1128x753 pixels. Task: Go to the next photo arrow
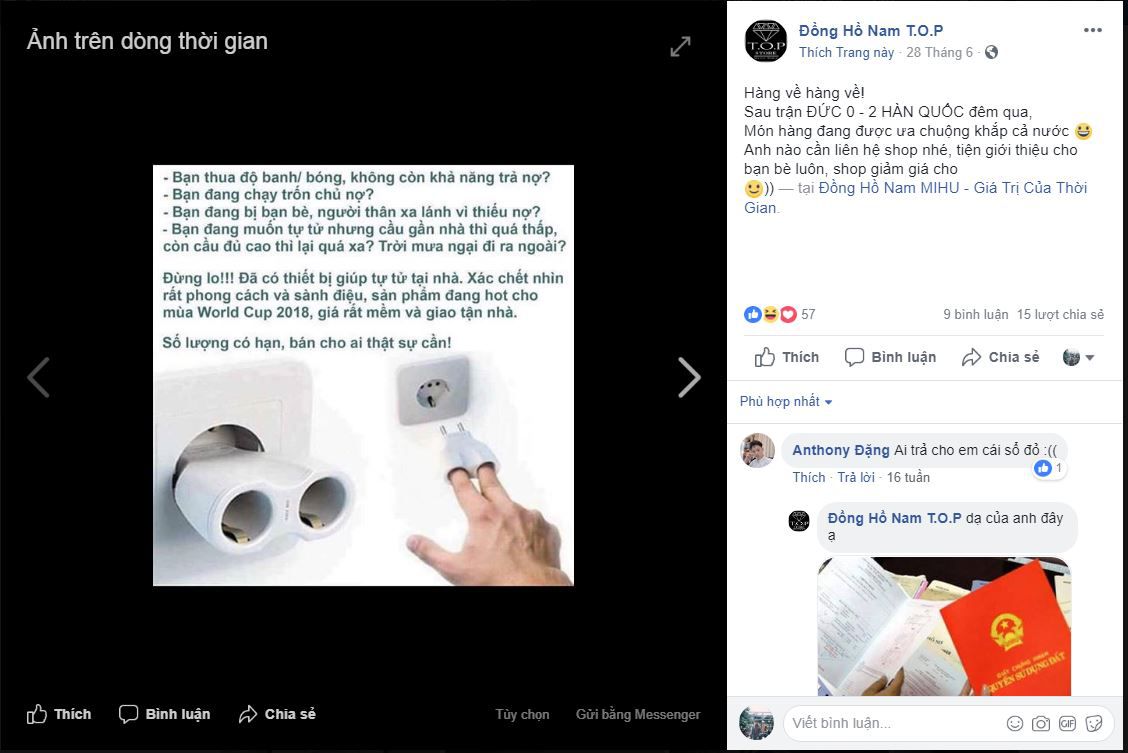click(689, 378)
